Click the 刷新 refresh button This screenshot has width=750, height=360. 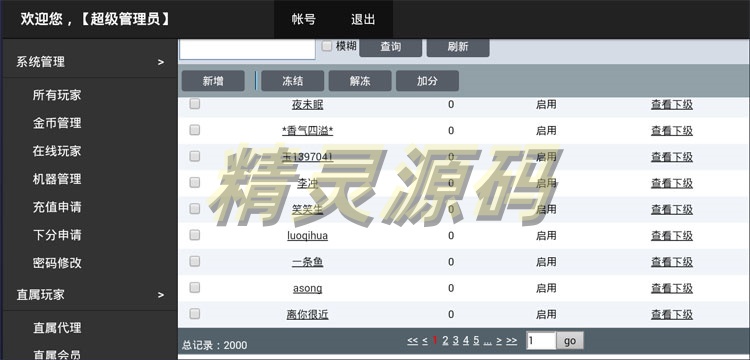pos(458,47)
